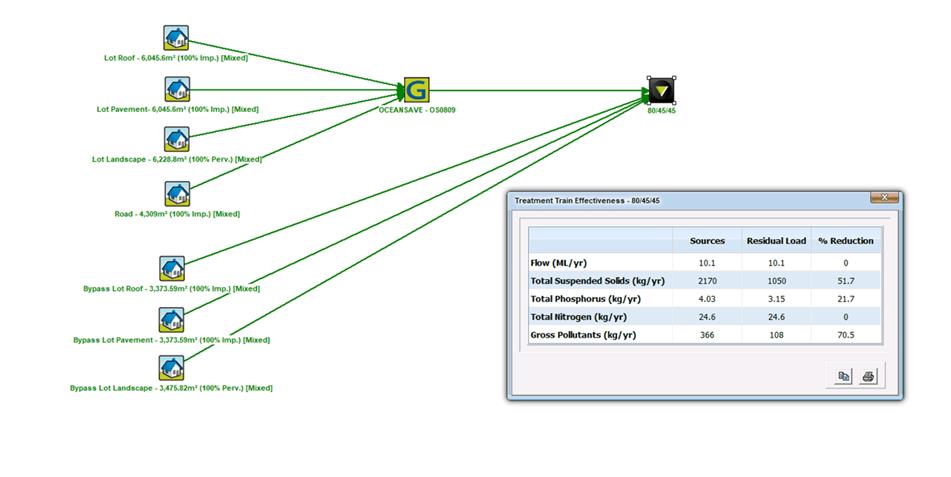
Task: Copy the results table to clipboard
Action: coord(844,376)
